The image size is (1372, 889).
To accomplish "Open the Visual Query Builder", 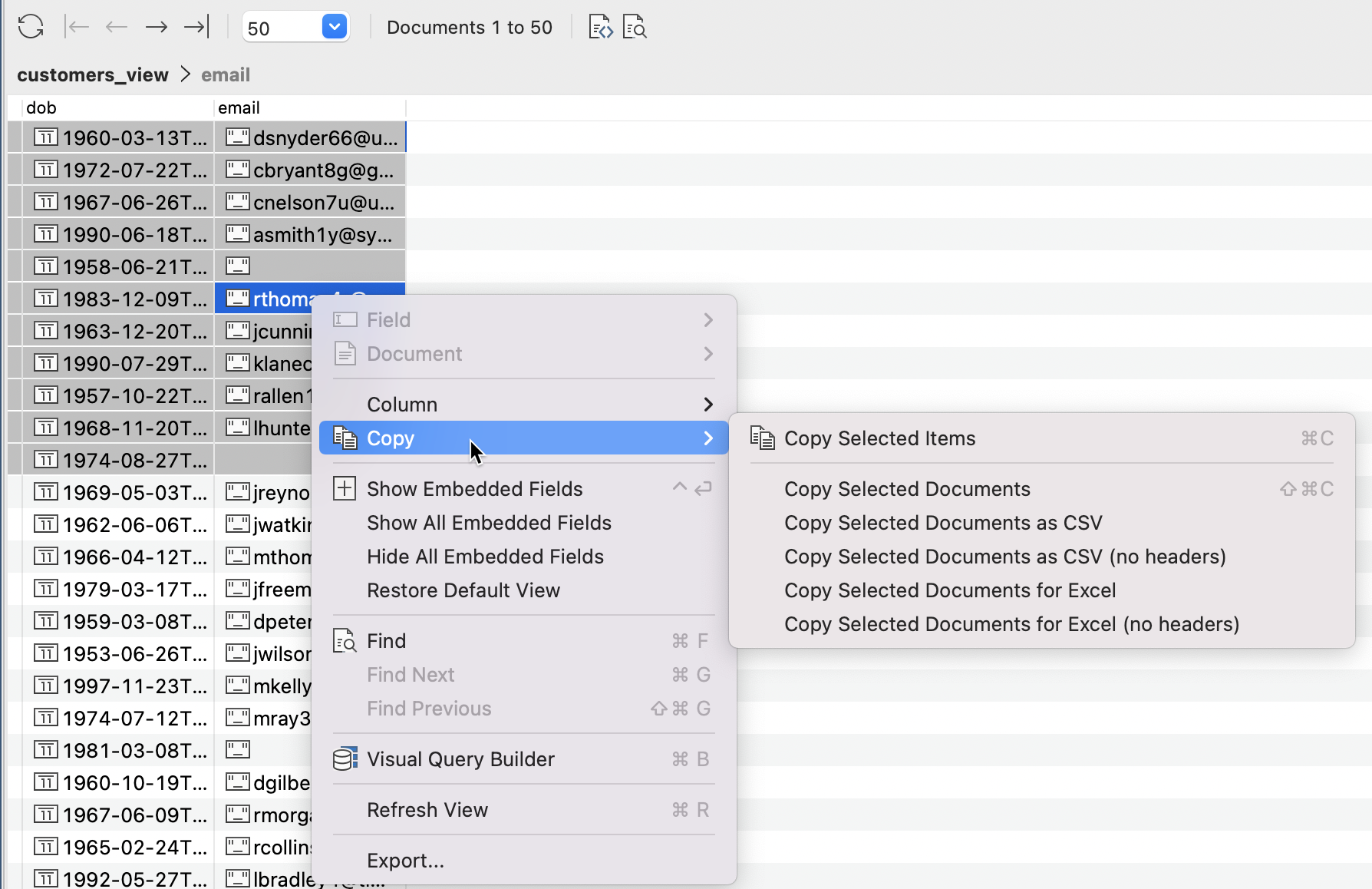I will click(460, 758).
